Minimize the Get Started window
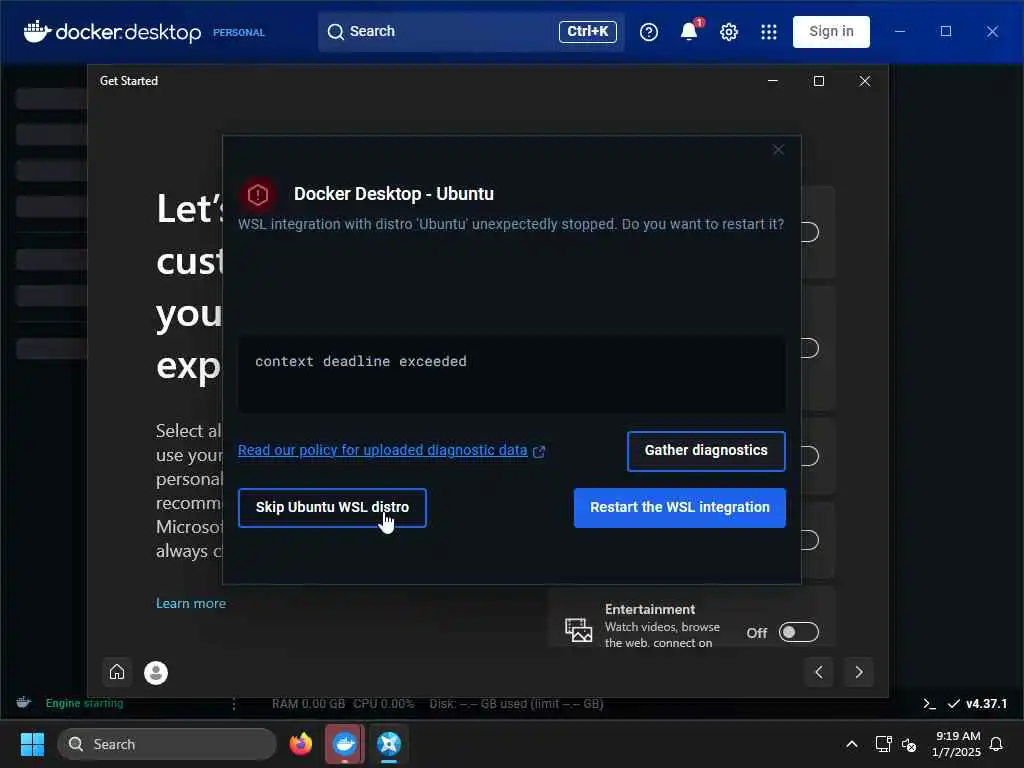Image resolution: width=1024 pixels, height=768 pixels. click(773, 81)
